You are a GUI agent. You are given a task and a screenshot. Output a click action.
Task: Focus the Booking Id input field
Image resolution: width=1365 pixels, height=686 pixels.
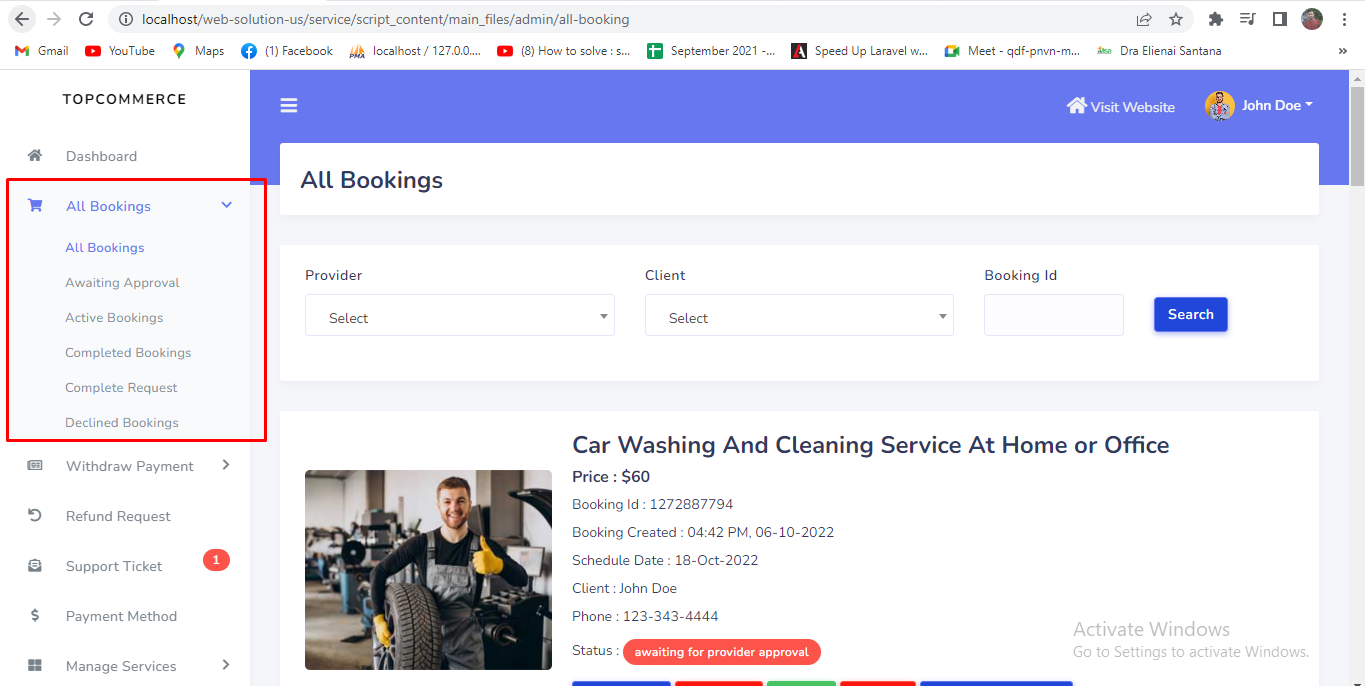click(x=1053, y=315)
